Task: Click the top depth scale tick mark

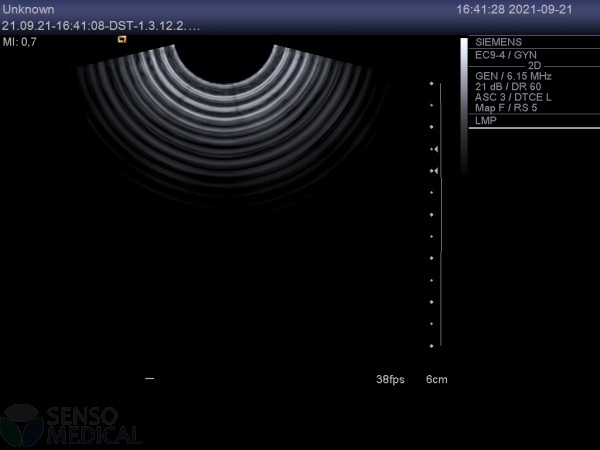Action: tap(432, 84)
